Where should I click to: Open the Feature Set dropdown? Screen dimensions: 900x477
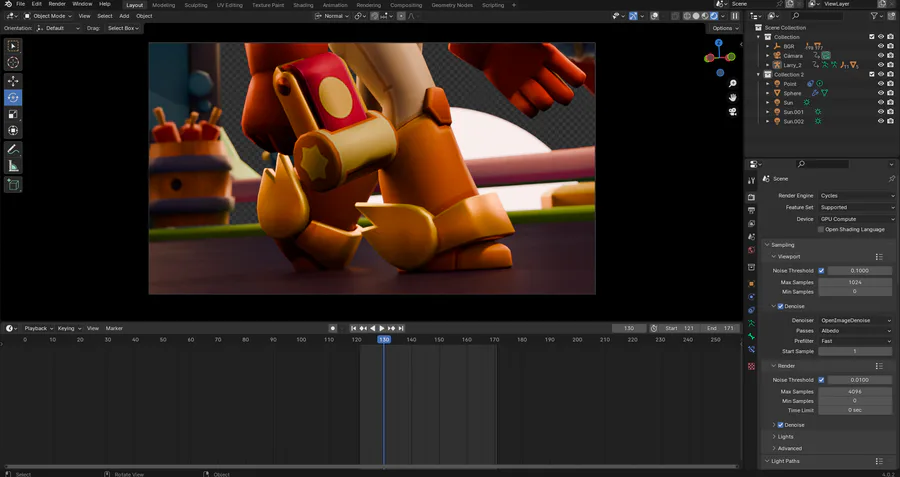(x=857, y=207)
